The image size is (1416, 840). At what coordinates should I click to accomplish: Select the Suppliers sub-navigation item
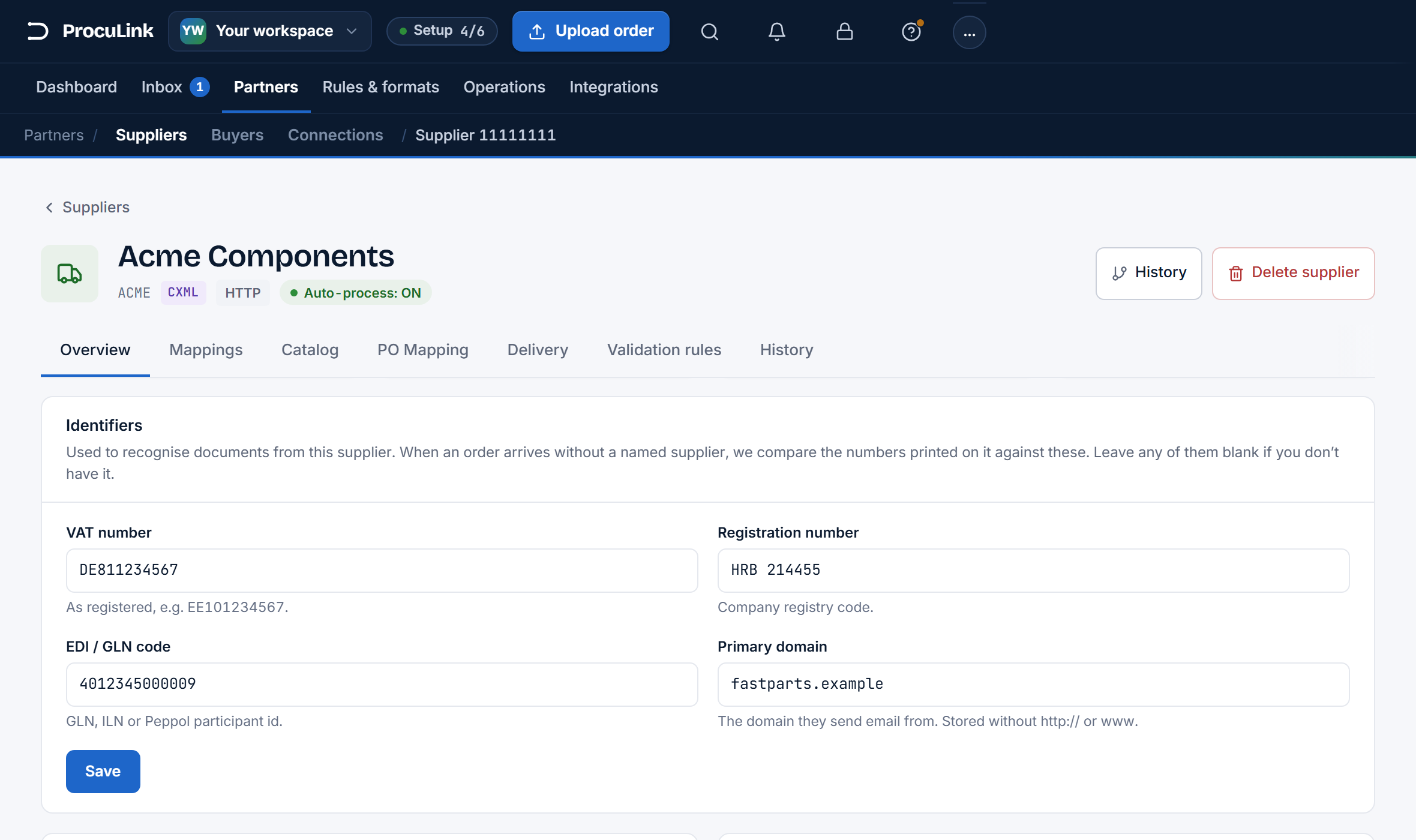click(x=151, y=135)
